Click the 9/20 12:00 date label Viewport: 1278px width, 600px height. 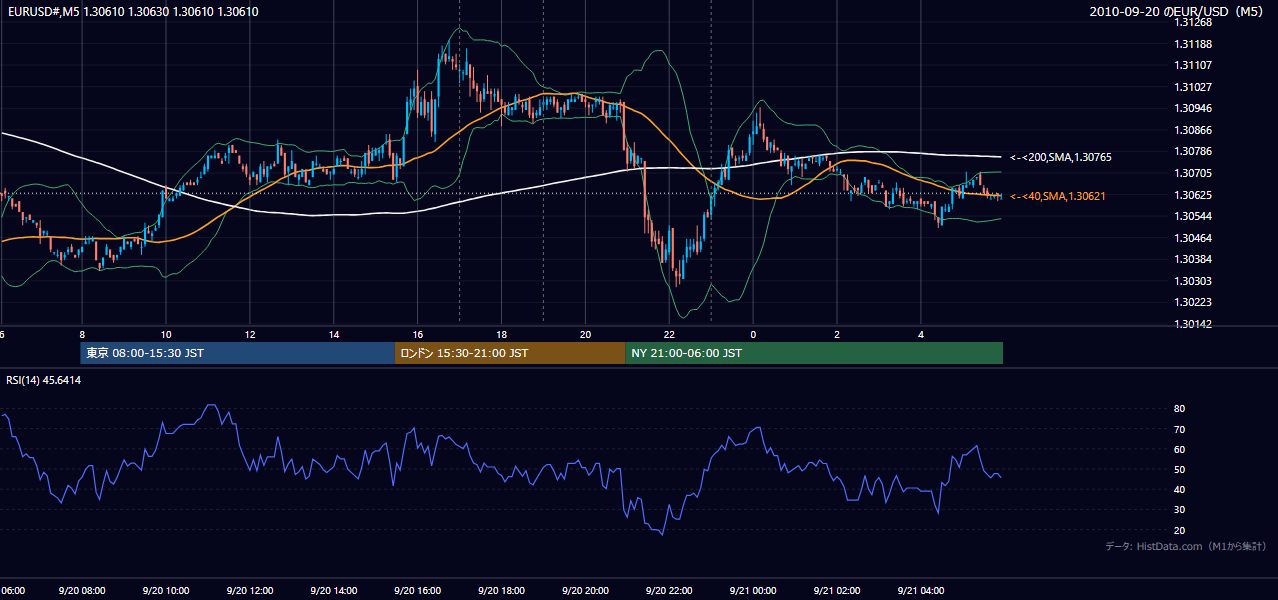pyautogui.click(x=250, y=591)
